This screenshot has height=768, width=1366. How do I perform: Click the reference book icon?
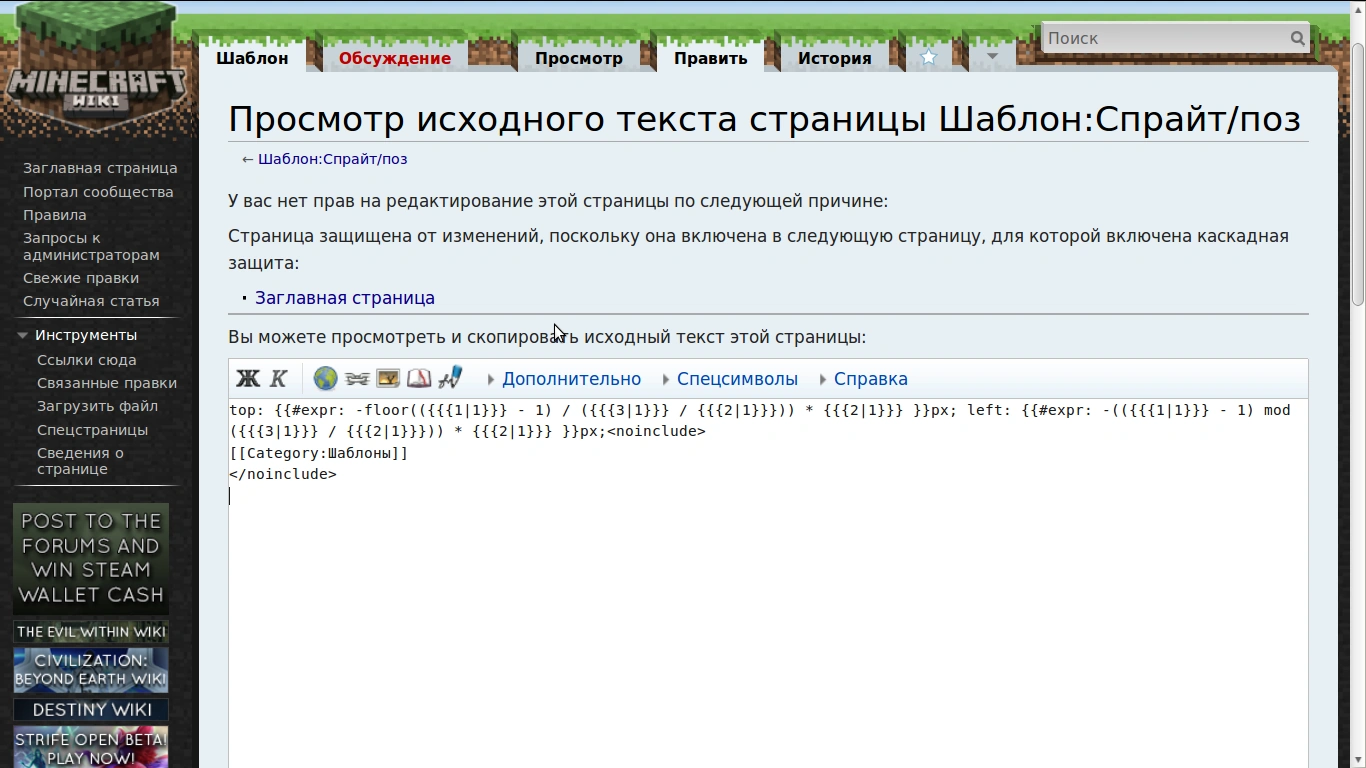(419, 378)
